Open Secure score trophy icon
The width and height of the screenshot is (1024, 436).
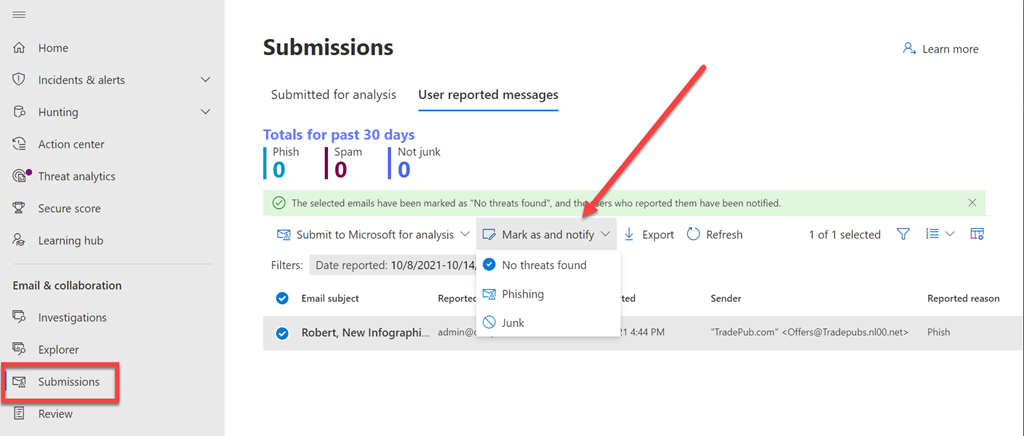(x=19, y=208)
